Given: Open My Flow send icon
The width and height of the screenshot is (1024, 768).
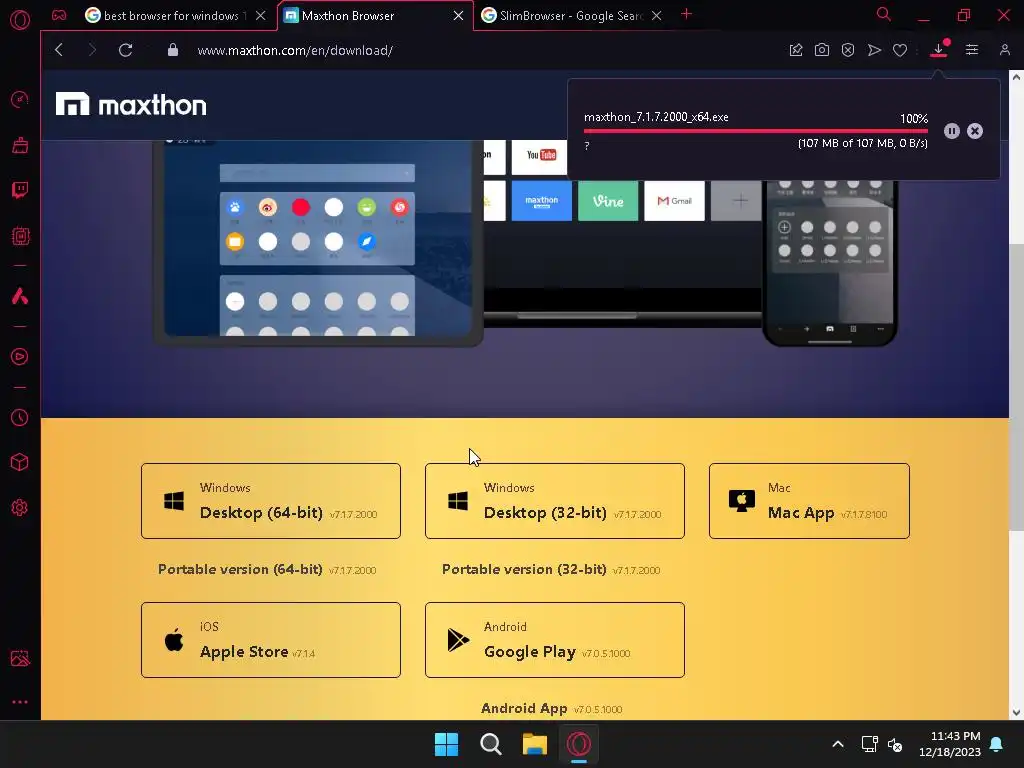Looking at the screenshot, I should click(874, 50).
